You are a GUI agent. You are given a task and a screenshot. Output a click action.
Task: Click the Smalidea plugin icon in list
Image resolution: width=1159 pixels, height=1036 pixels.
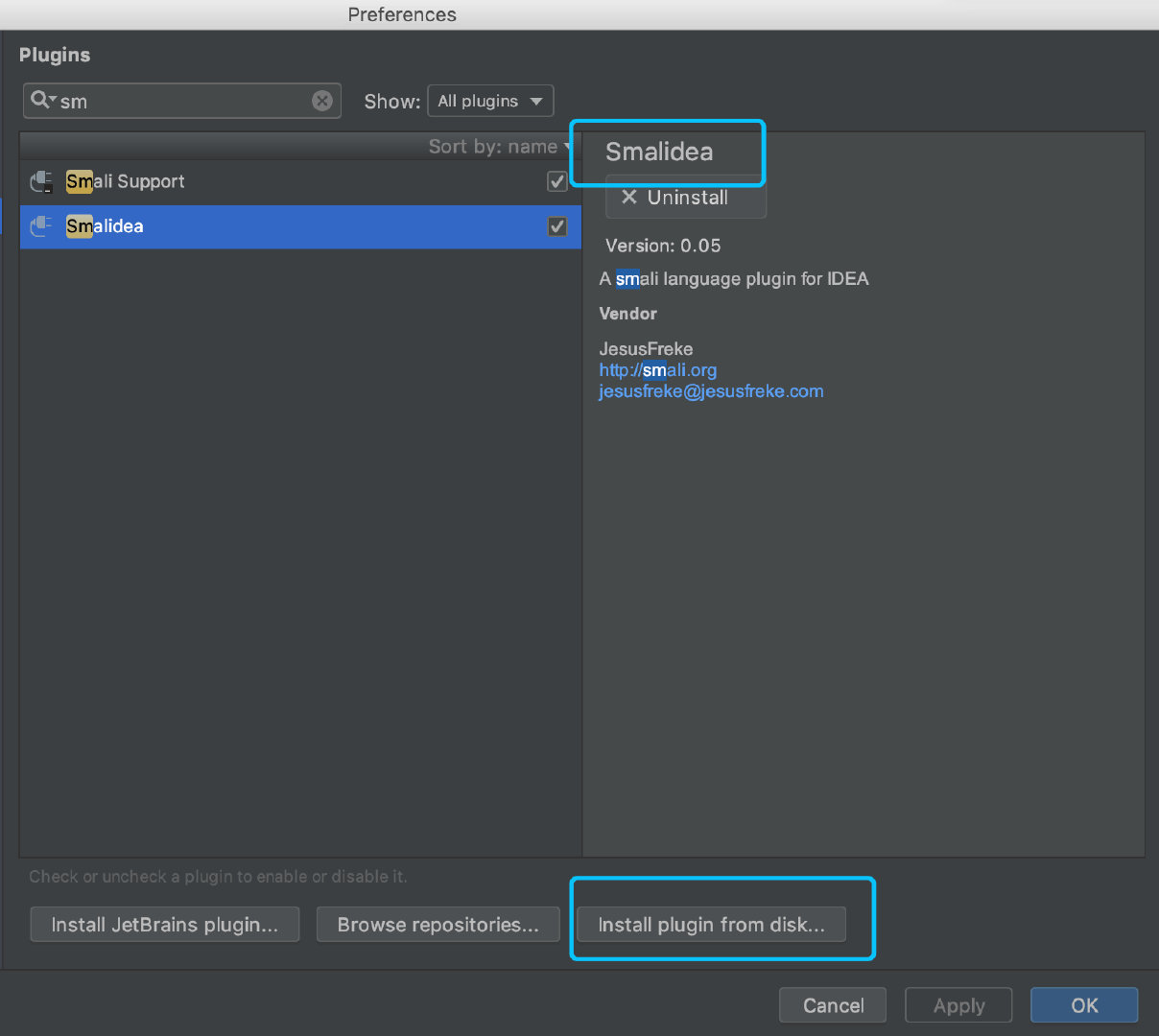(x=42, y=226)
